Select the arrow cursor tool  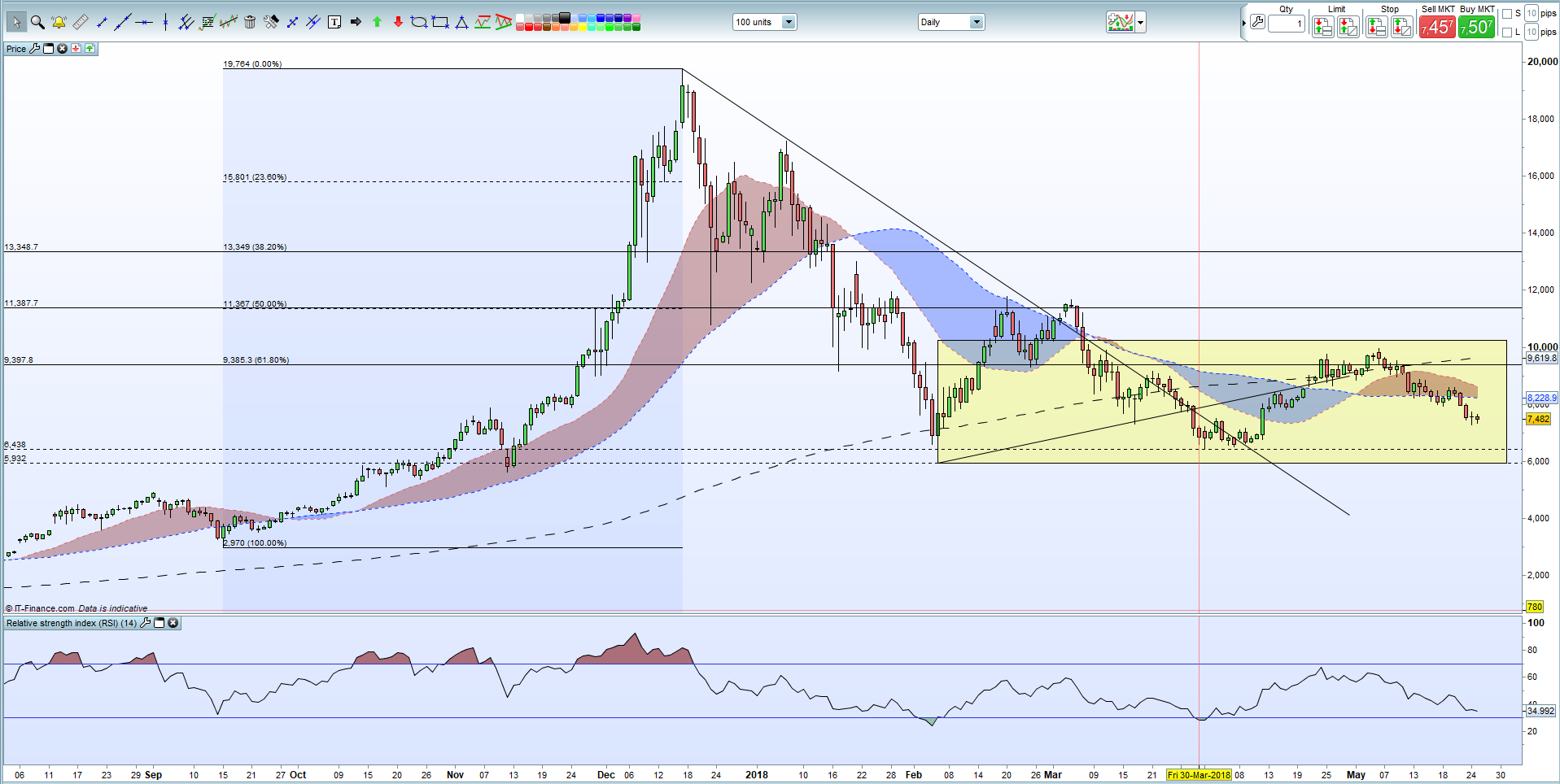[16, 22]
